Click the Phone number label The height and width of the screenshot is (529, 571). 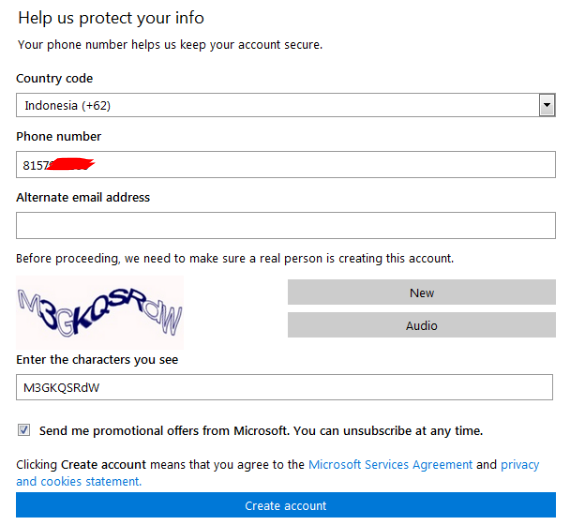(x=59, y=137)
